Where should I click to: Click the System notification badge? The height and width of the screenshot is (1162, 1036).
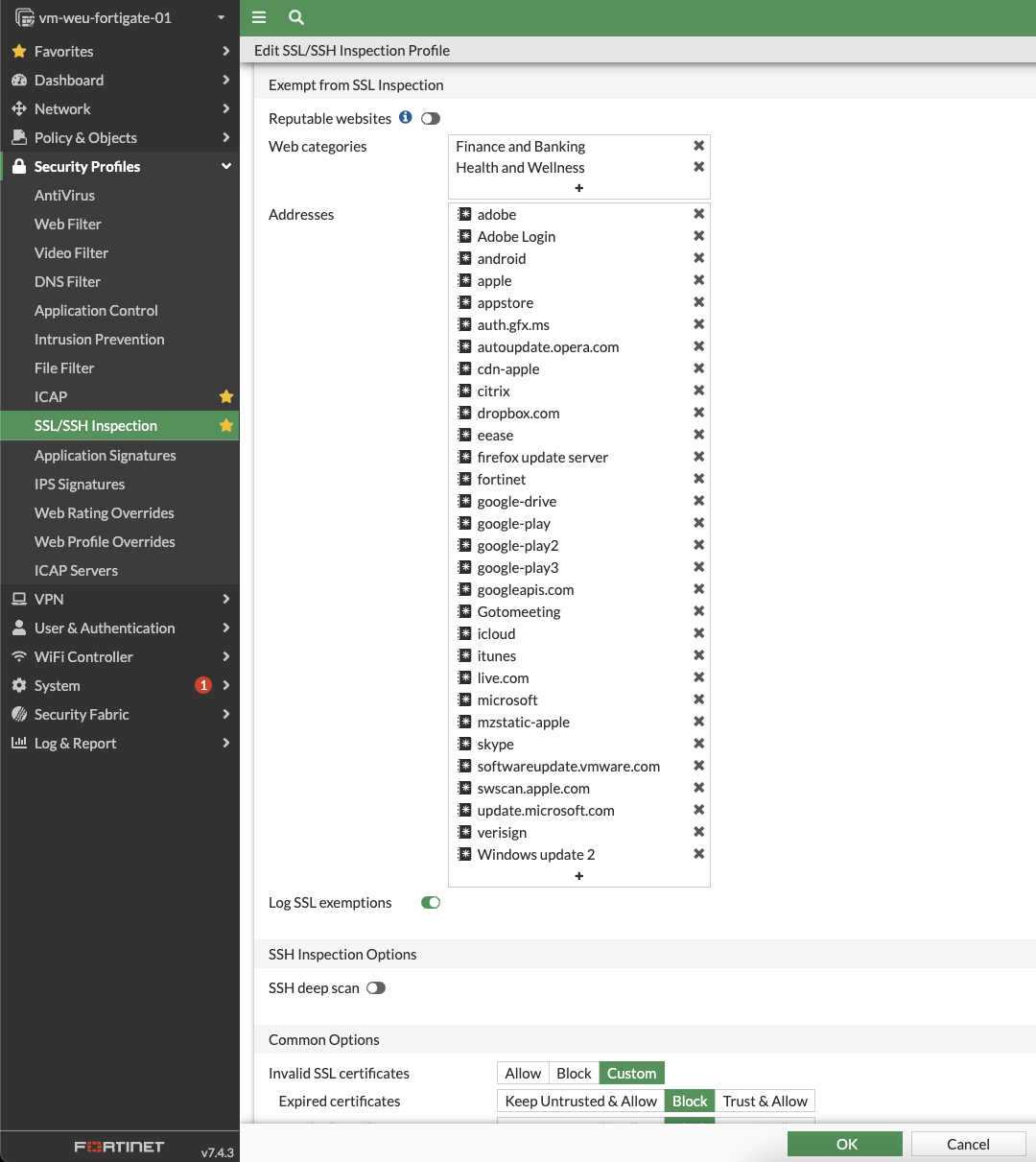(x=203, y=685)
